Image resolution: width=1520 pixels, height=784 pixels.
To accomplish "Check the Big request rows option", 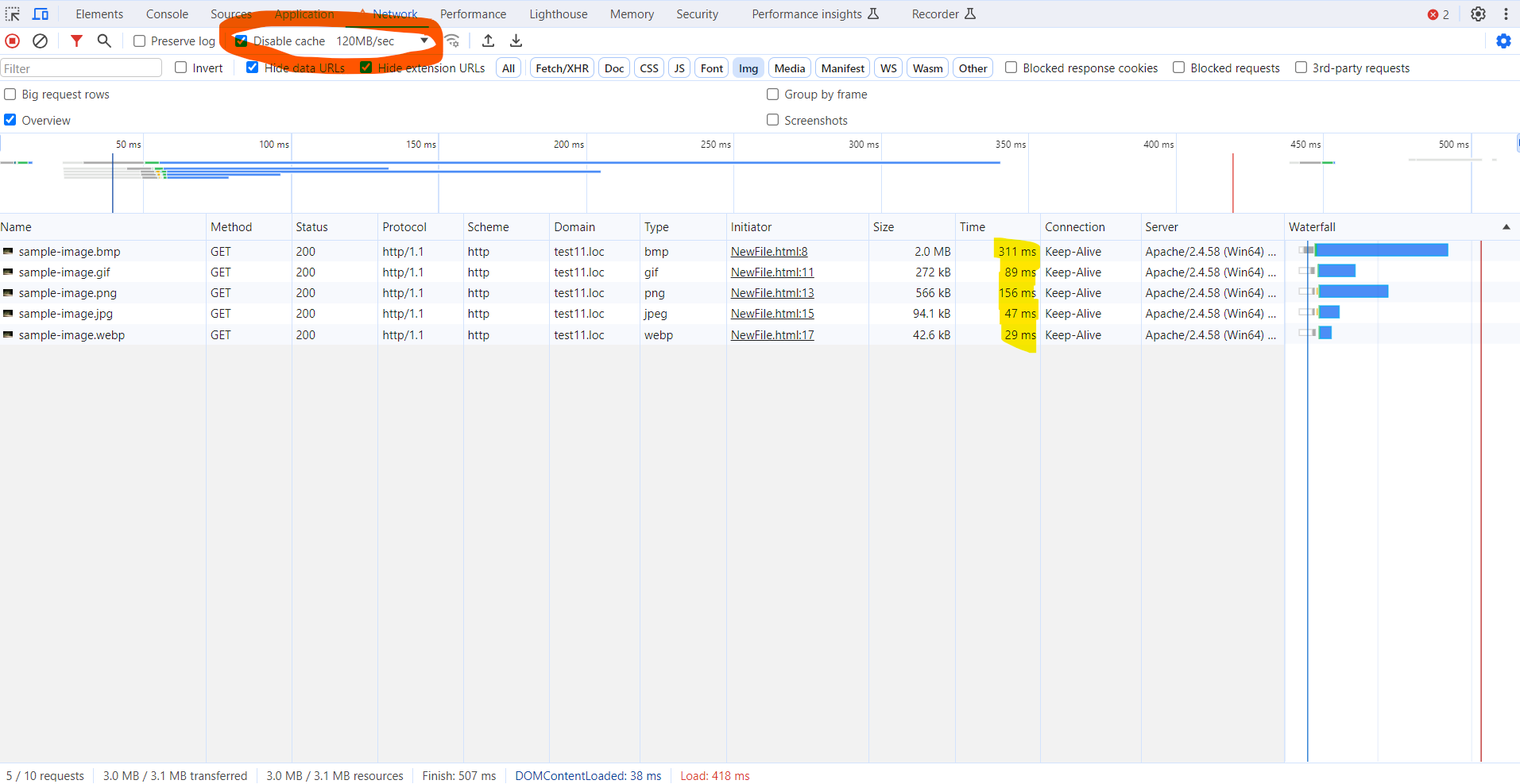I will pos(10,95).
